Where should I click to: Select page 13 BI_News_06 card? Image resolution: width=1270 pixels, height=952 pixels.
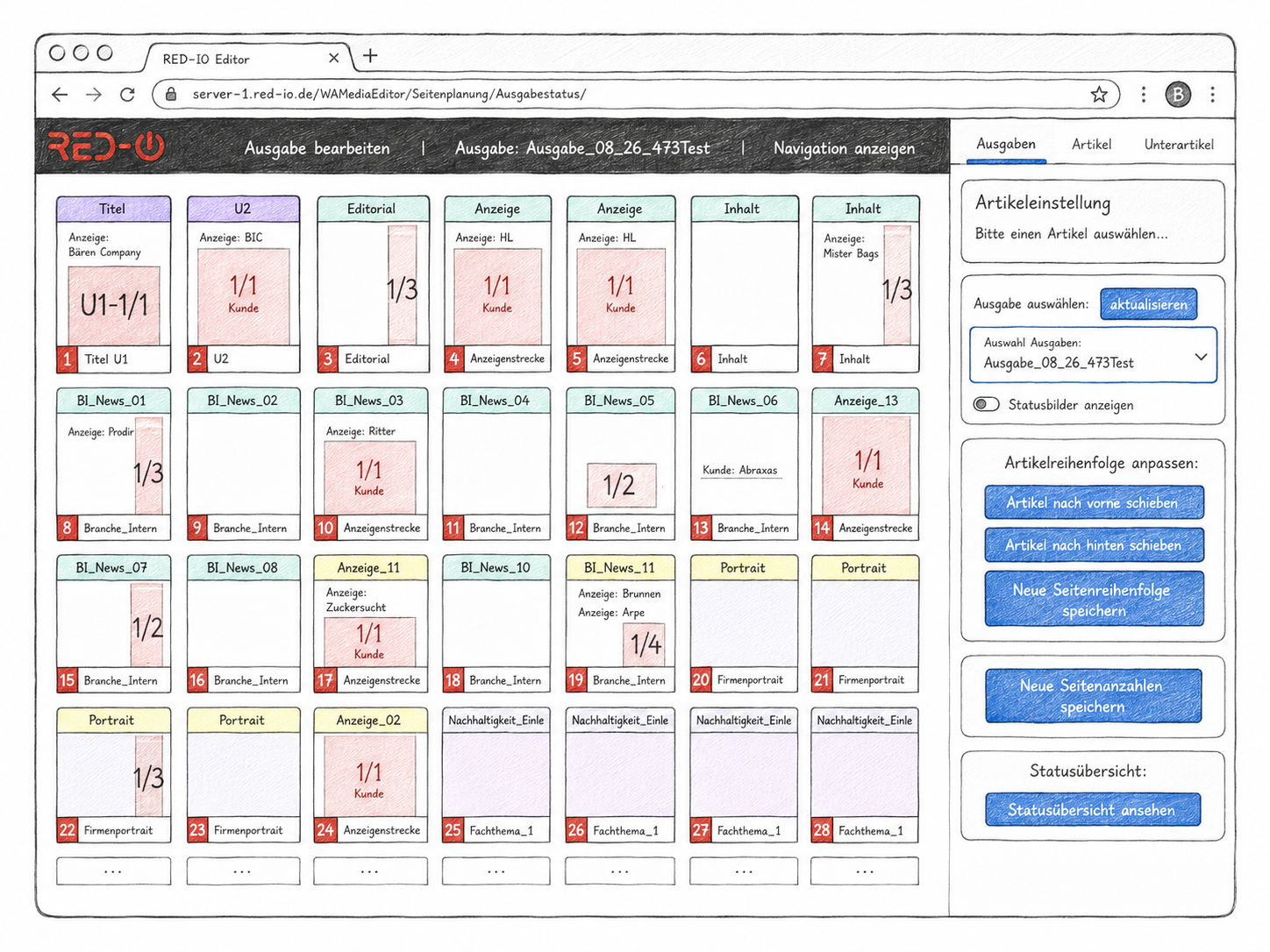click(745, 464)
